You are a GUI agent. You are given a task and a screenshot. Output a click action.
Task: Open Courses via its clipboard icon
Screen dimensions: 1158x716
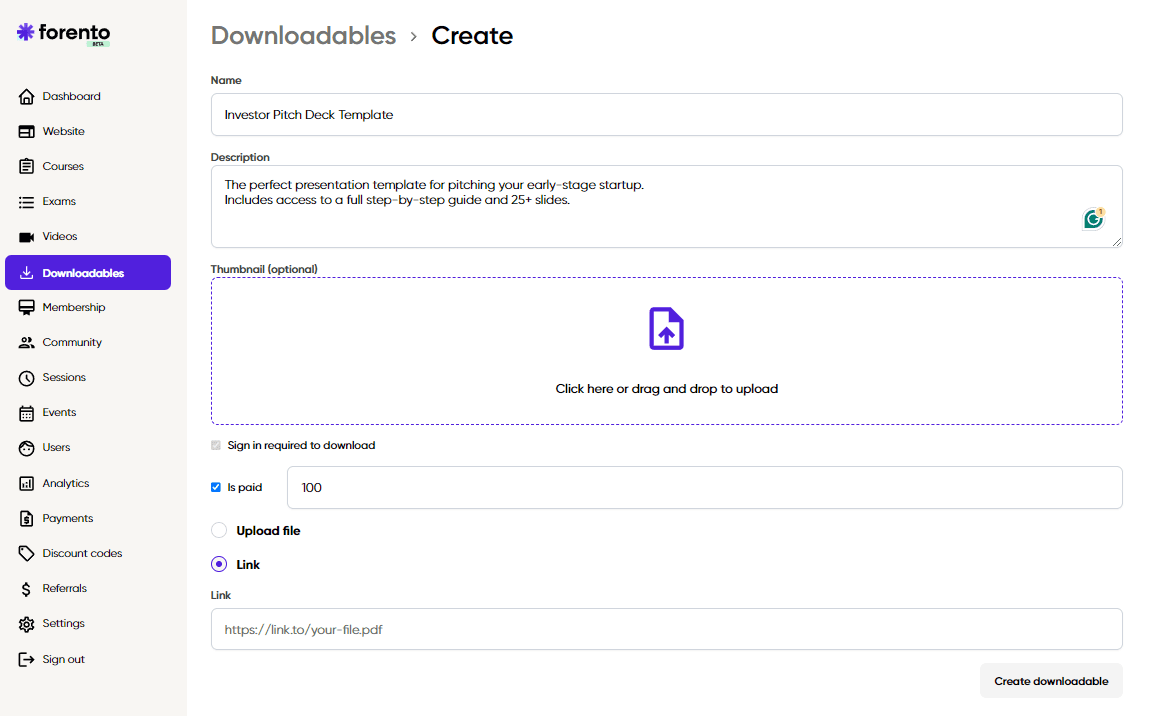coord(27,167)
